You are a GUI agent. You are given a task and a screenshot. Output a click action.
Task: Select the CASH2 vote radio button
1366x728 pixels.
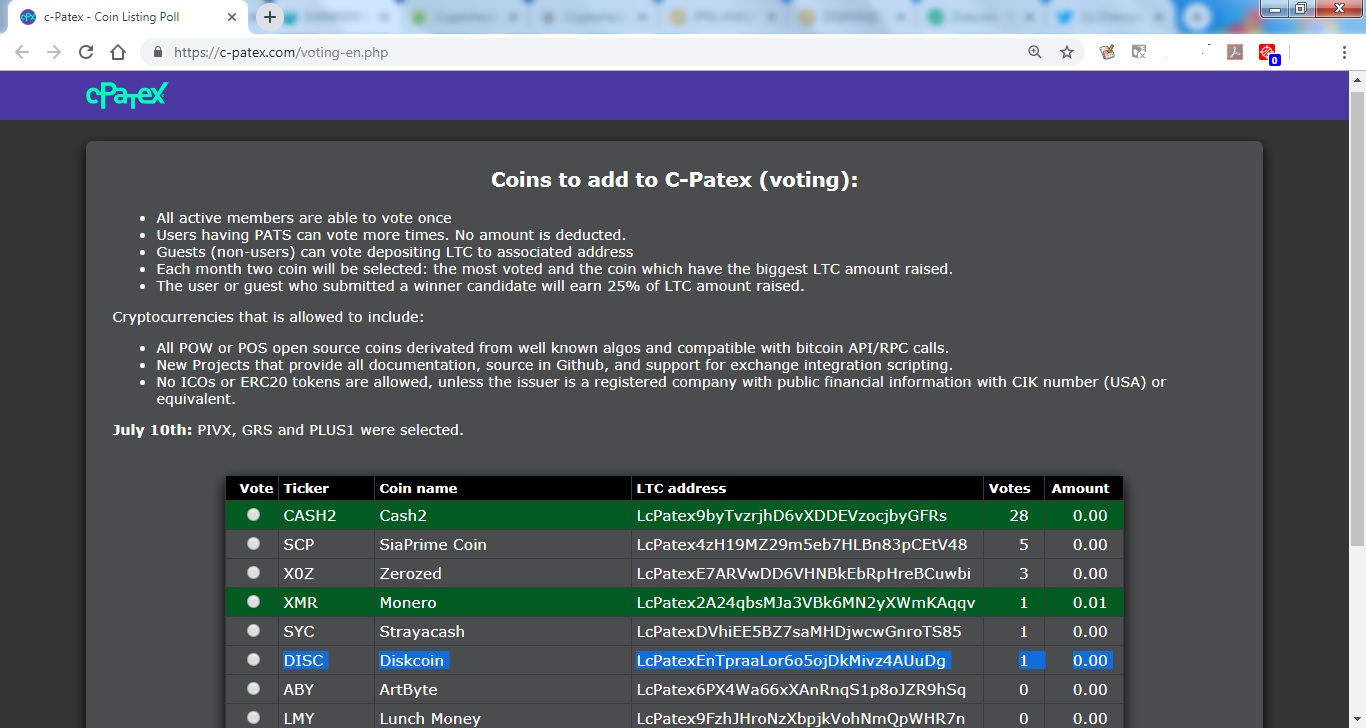[253, 514]
